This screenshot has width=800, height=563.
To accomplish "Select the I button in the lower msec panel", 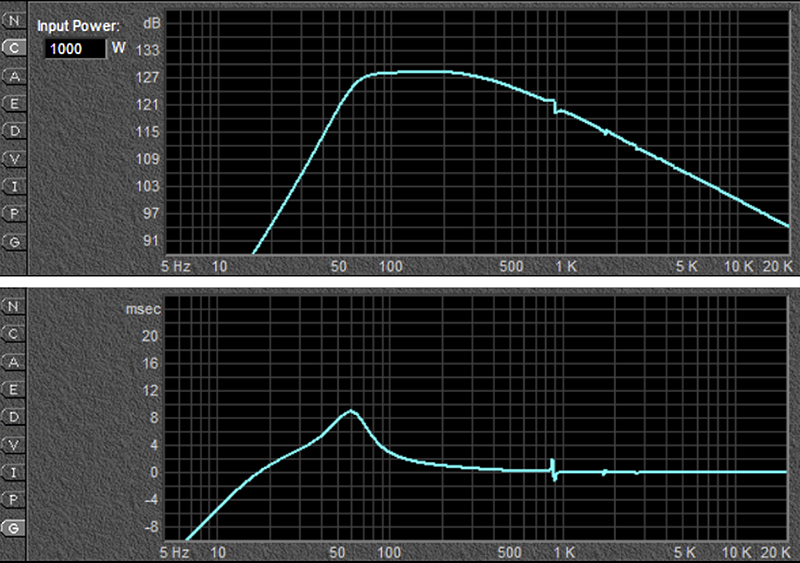I will pyautogui.click(x=13, y=473).
